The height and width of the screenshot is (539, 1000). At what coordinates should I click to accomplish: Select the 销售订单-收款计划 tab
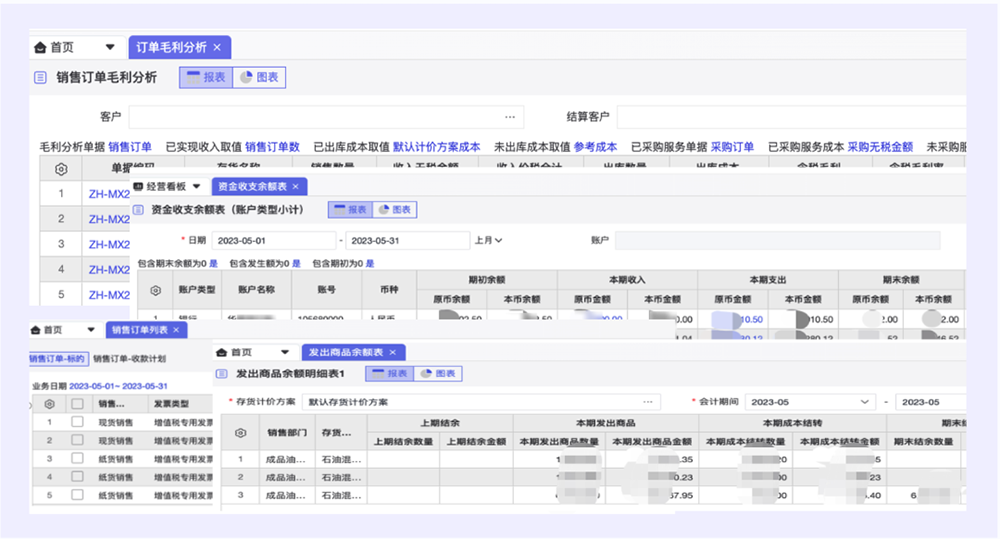130,358
